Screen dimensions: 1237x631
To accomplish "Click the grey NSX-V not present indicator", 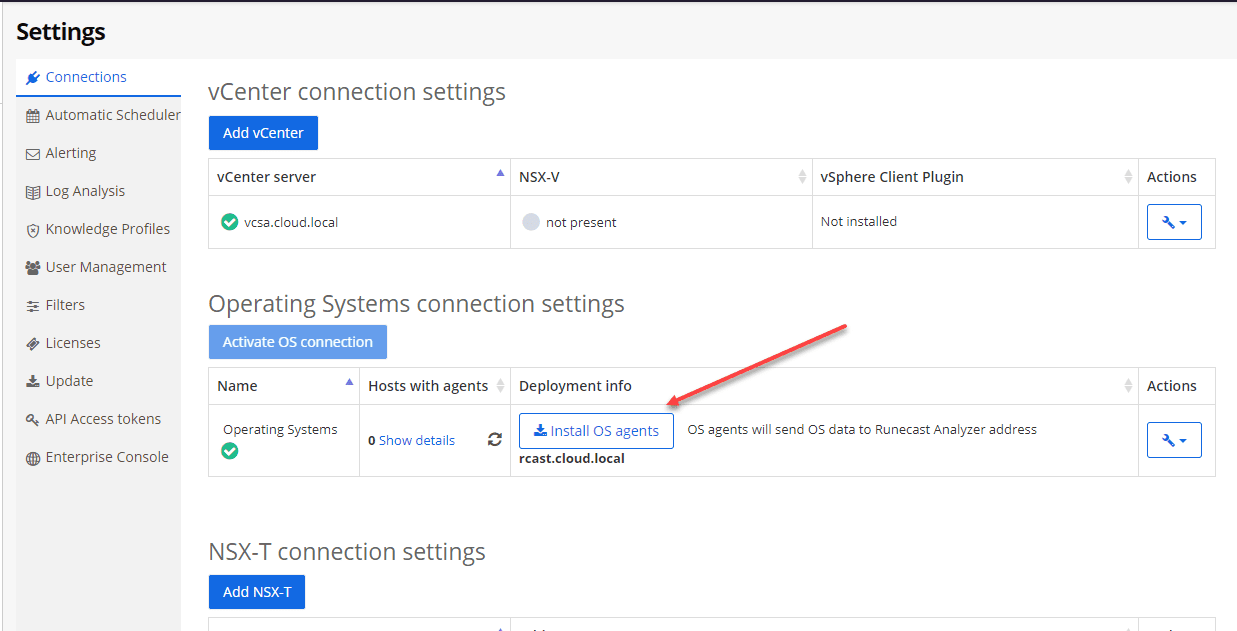I will [531, 222].
